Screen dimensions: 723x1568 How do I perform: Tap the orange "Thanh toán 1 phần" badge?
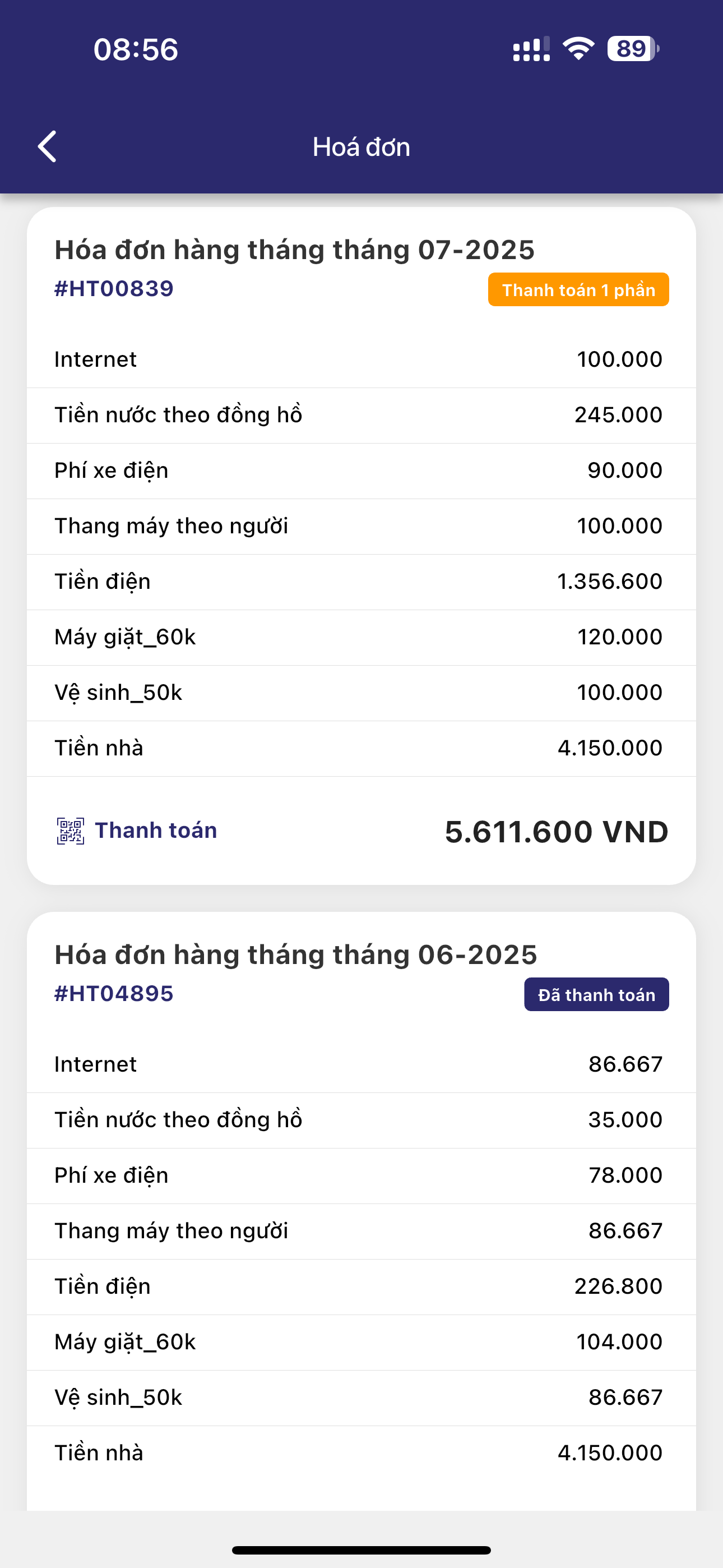coord(578,290)
